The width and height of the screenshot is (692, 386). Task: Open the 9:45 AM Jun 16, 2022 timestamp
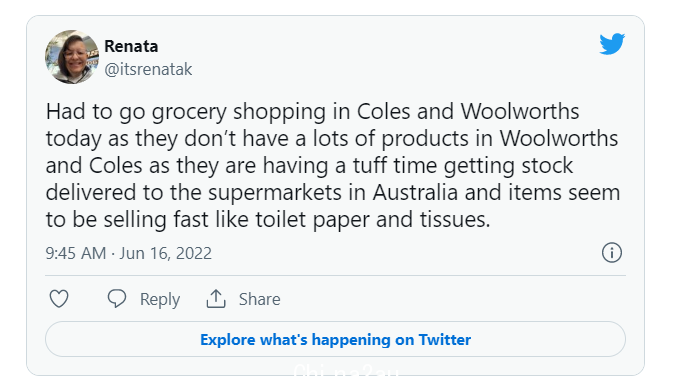128,253
